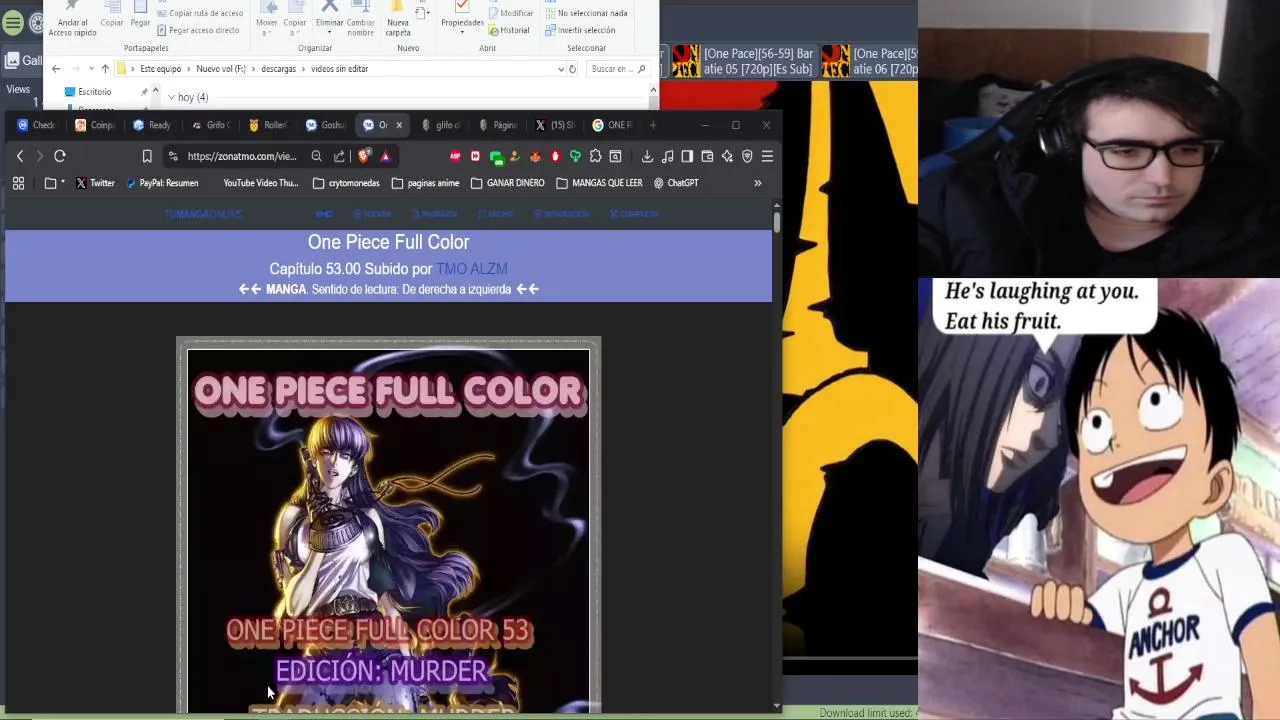Switch to the Ready browser tab
This screenshot has height=720, width=1280.
point(152,125)
